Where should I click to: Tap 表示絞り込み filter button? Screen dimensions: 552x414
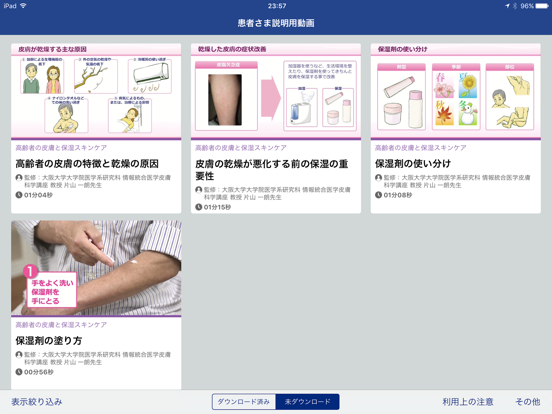click(37, 402)
